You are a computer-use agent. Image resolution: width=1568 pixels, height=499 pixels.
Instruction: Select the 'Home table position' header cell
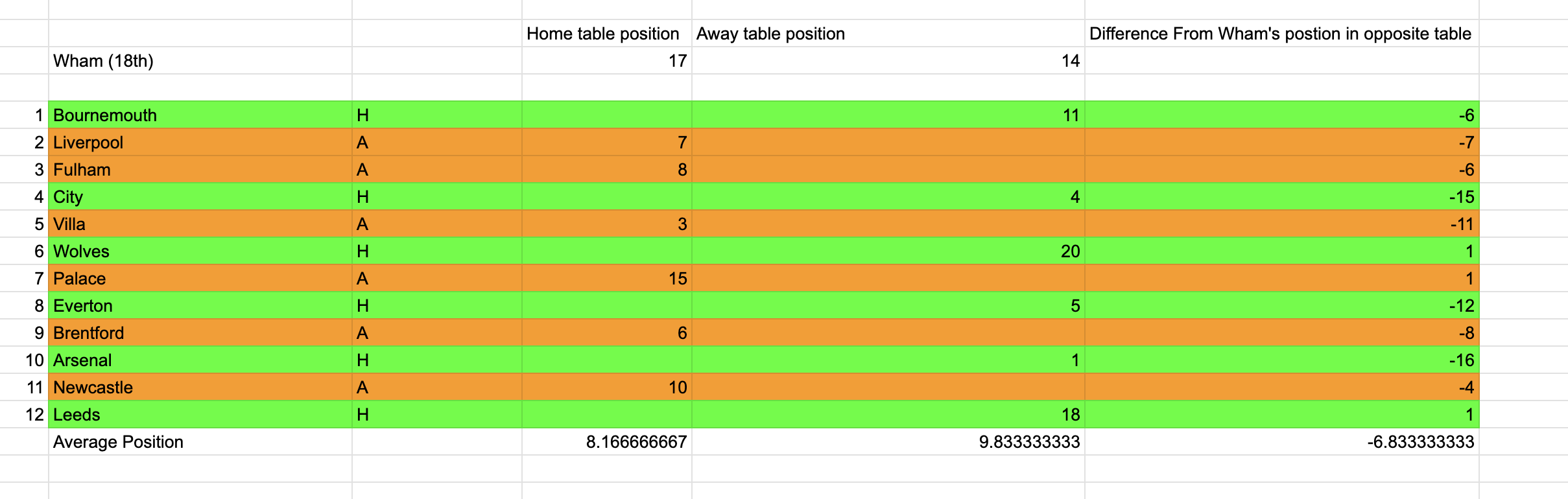[x=606, y=34]
